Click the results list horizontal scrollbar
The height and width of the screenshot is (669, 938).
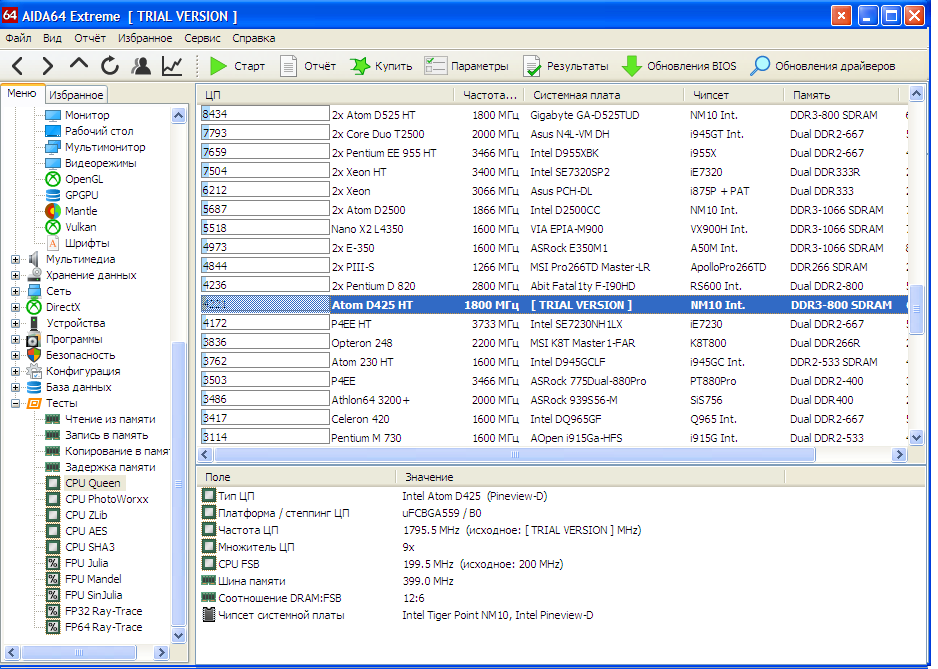click(514, 455)
